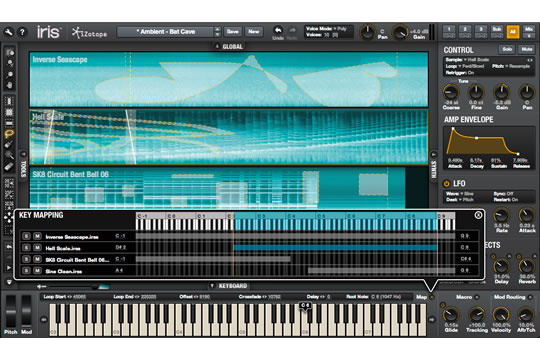540x360 pixels.
Task: Select the zoom magnifier tool in Tools
Action: point(10,74)
